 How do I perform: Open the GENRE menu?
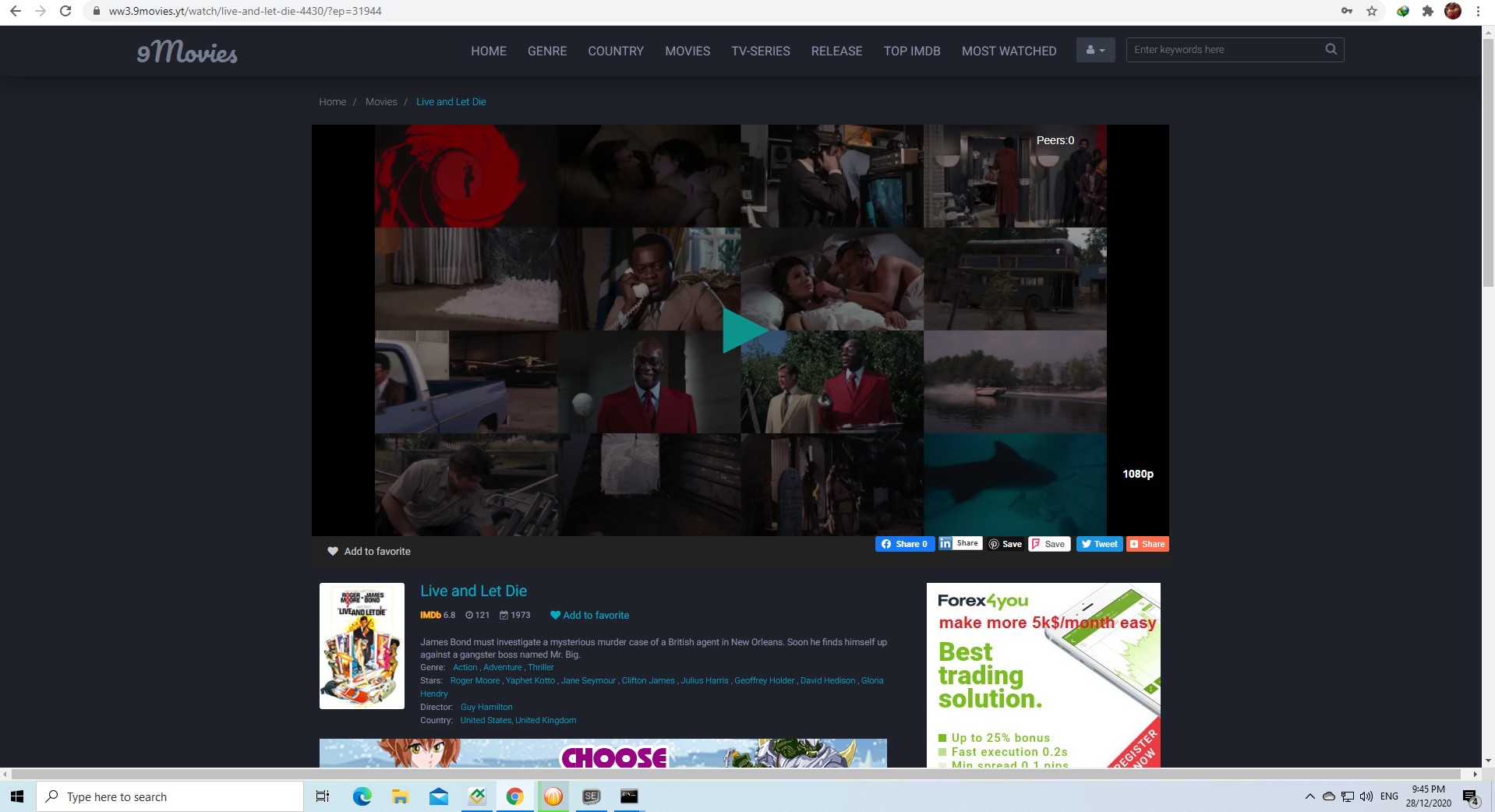[547, 51]
